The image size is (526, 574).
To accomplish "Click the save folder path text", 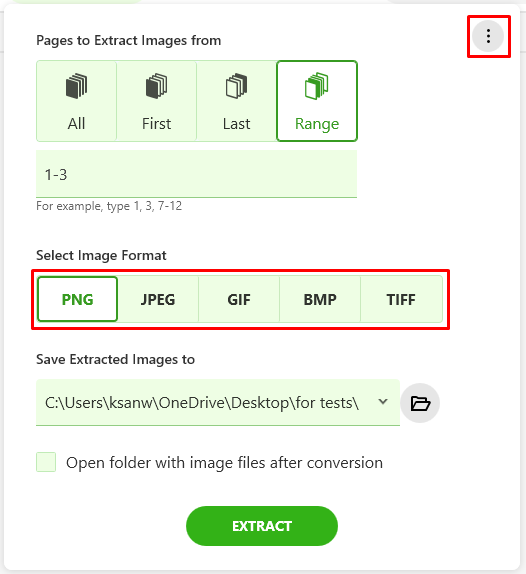I will (202, 403).
